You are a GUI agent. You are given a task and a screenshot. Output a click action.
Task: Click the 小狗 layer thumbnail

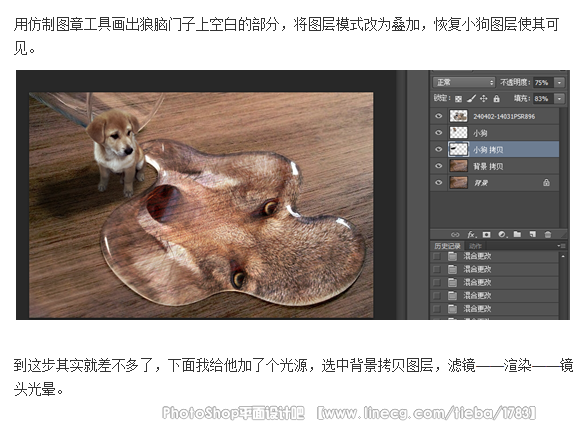[x=458, y=133]
